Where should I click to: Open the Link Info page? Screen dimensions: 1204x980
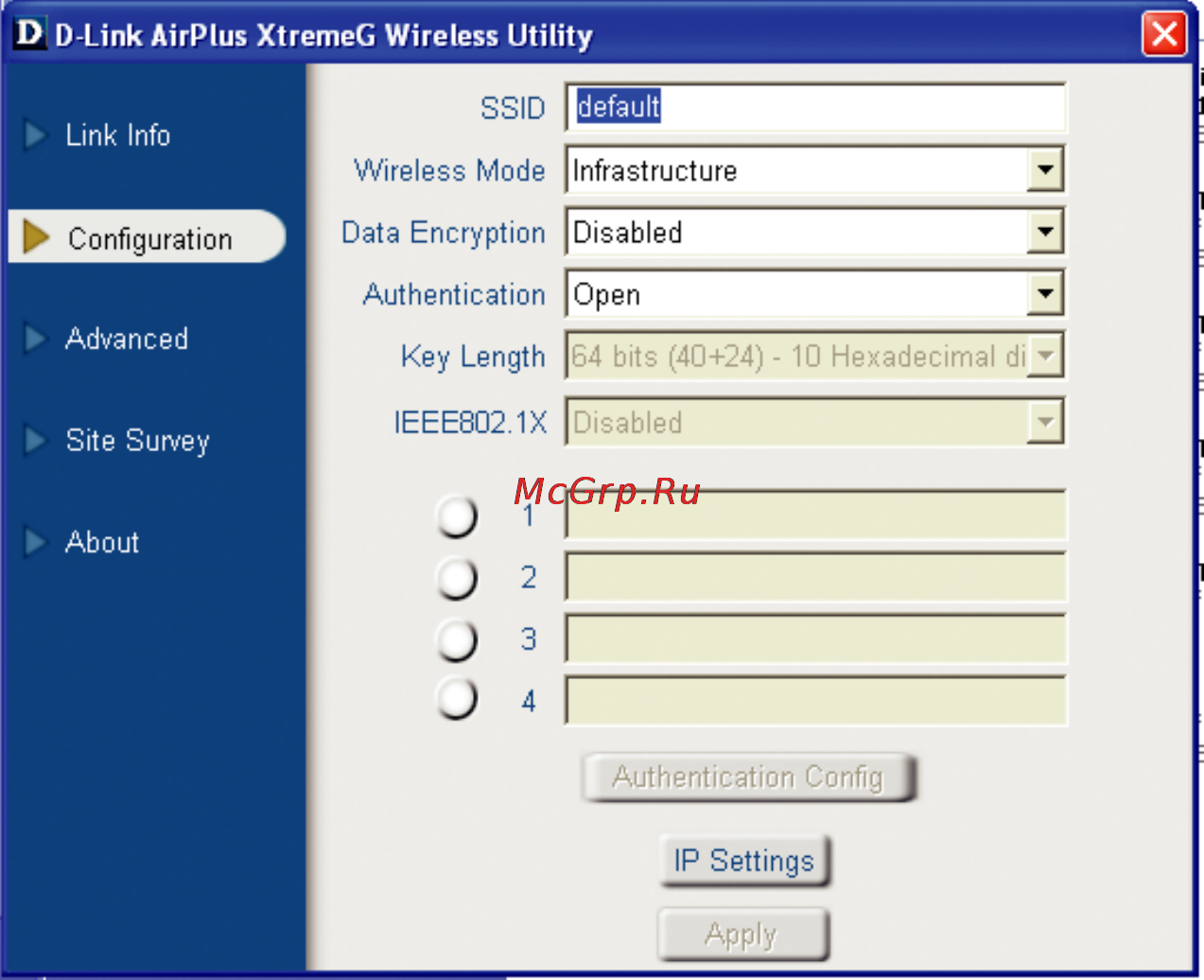118,135
